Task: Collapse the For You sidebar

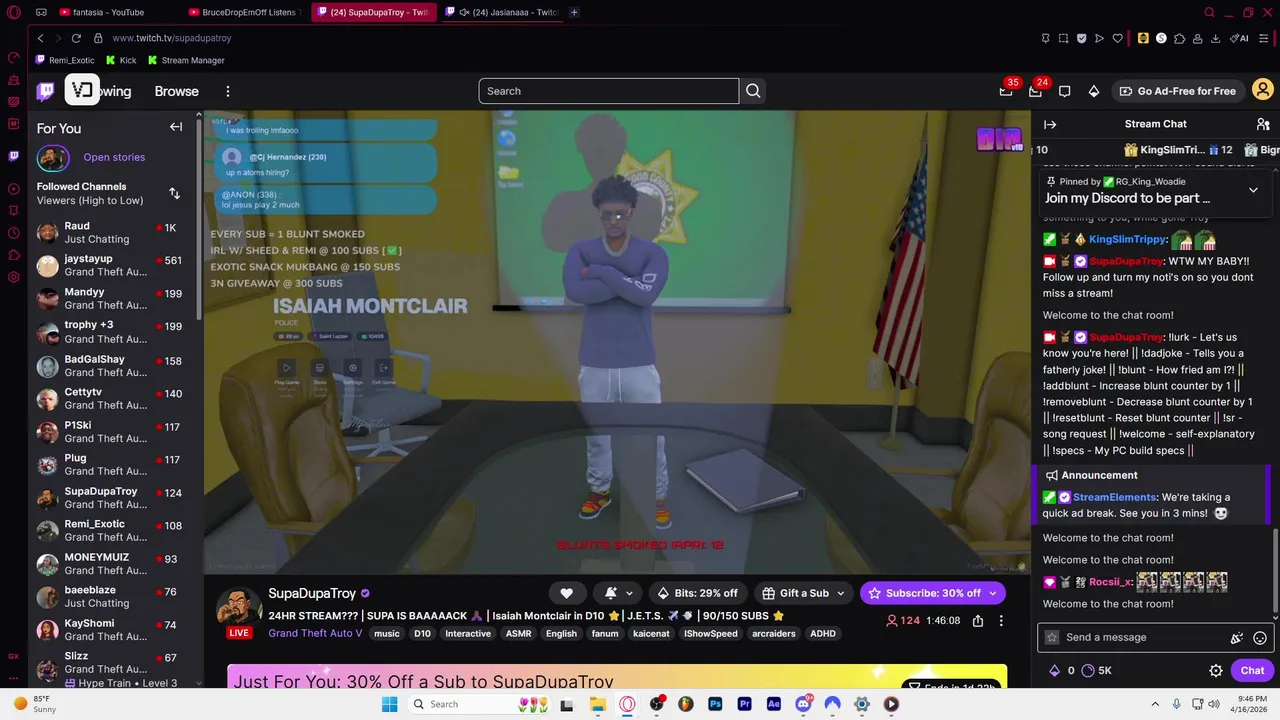Action: pyautogui.click(x=176, y=127)
